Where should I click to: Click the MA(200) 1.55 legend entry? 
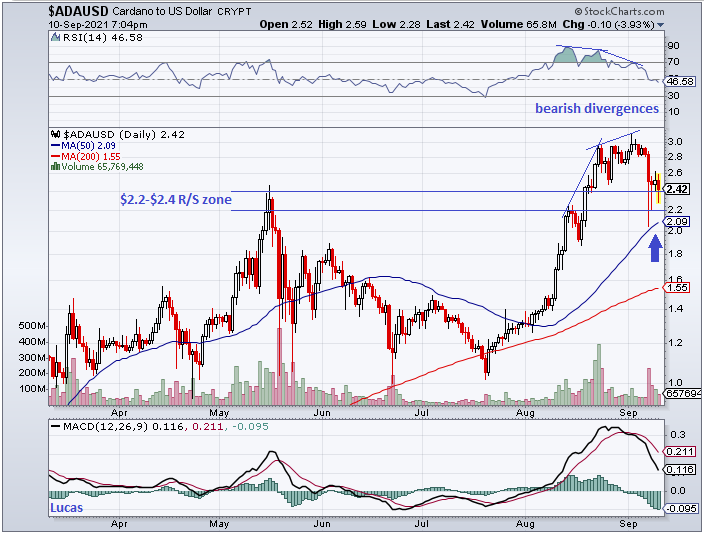click(x=86, y=156)
